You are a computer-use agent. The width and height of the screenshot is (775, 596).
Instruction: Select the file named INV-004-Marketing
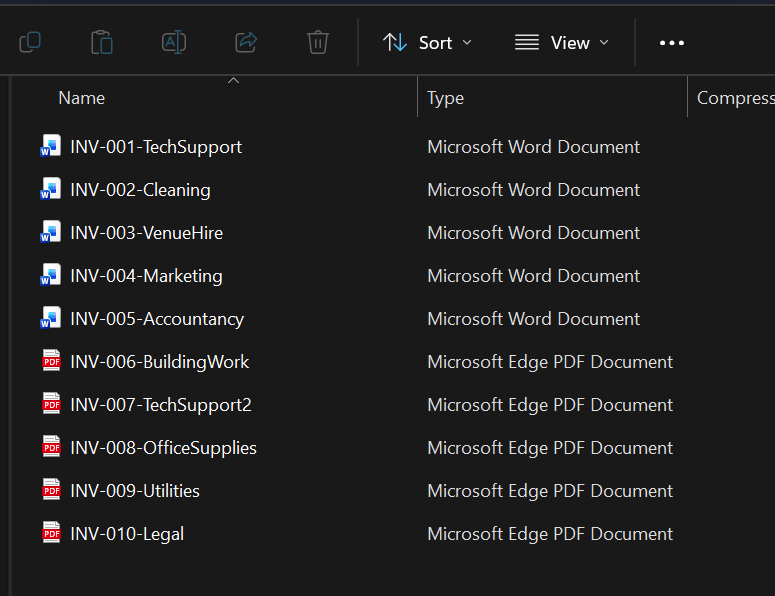[146, 276]
